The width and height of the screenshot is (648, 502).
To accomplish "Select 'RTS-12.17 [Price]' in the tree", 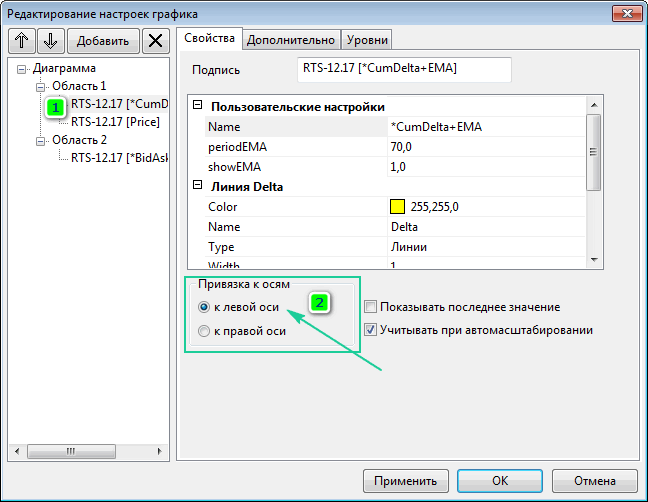I will [115, 122].
